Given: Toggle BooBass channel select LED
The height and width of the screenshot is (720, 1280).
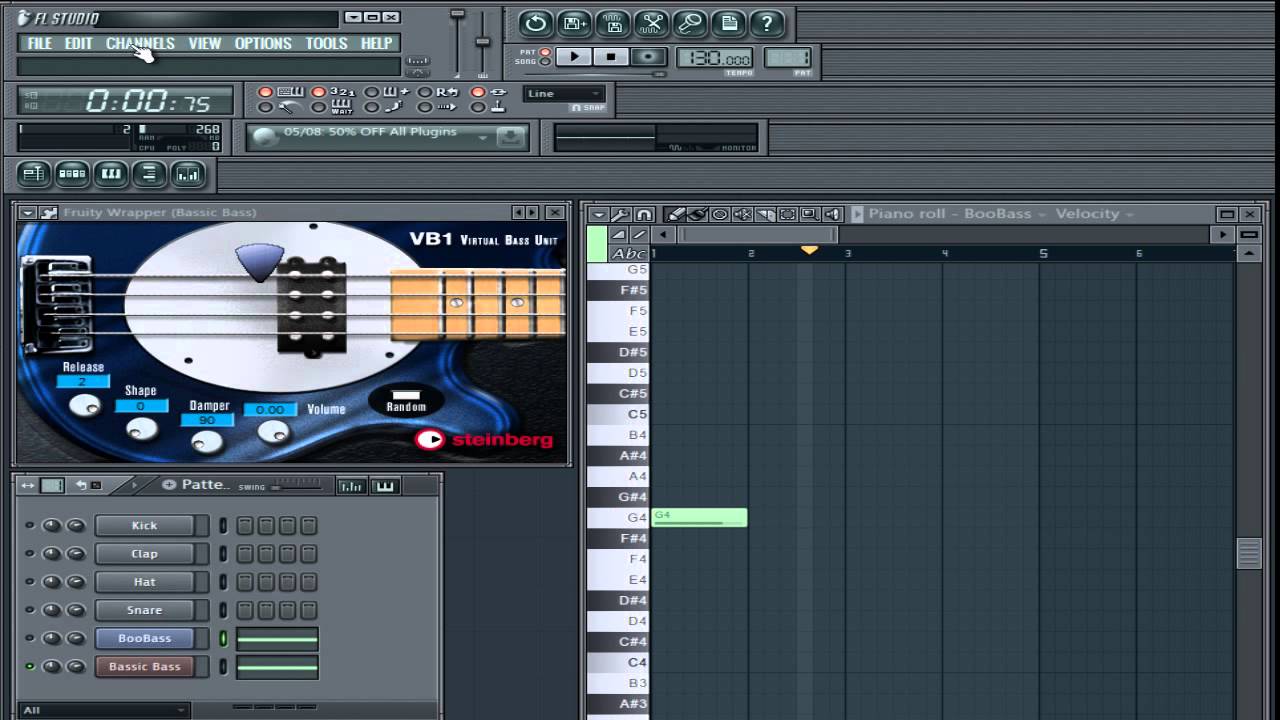Looking at the screenshot, I should [x=223, y=638].
